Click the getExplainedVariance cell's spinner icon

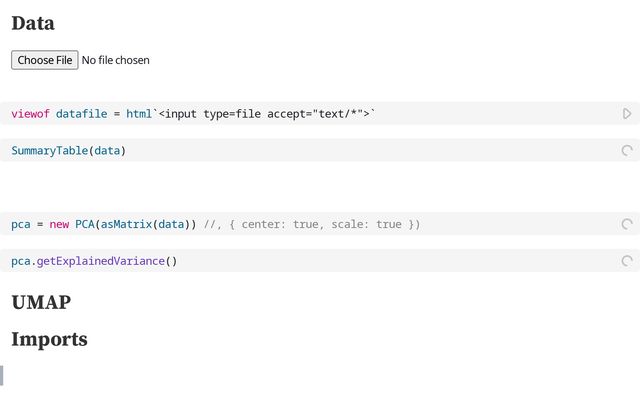click(x=627, y=261)
